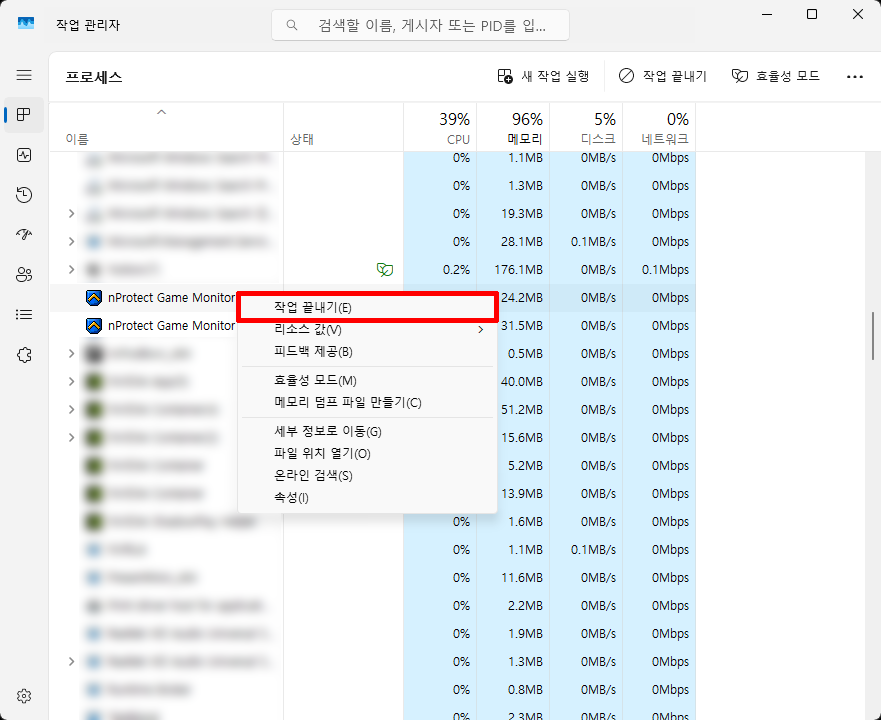Click the 새 작업 실행 button
The width and height of the screenshot is (881, 720).
(543, 76)
